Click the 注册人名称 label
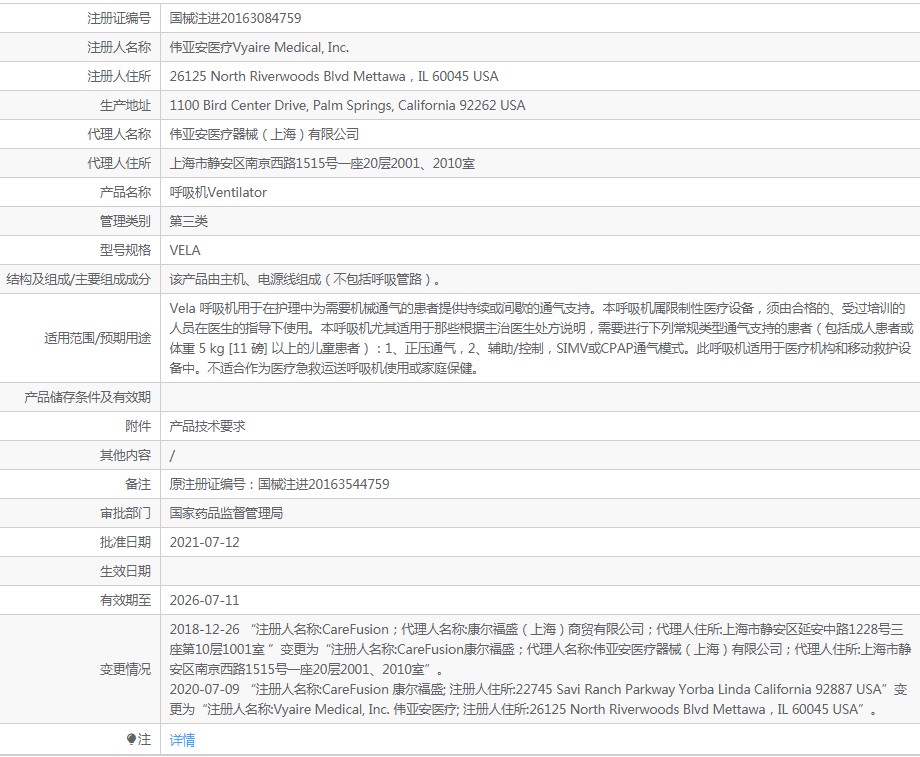 click(x=119, y=47)
